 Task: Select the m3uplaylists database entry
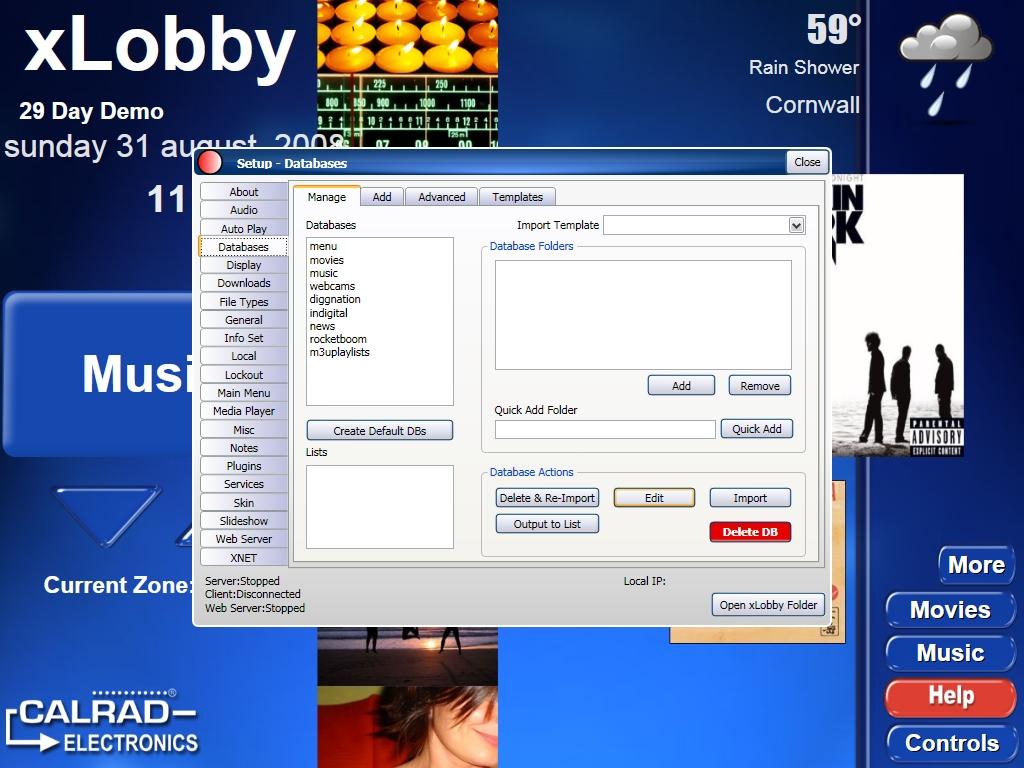[x=340, y=352]
